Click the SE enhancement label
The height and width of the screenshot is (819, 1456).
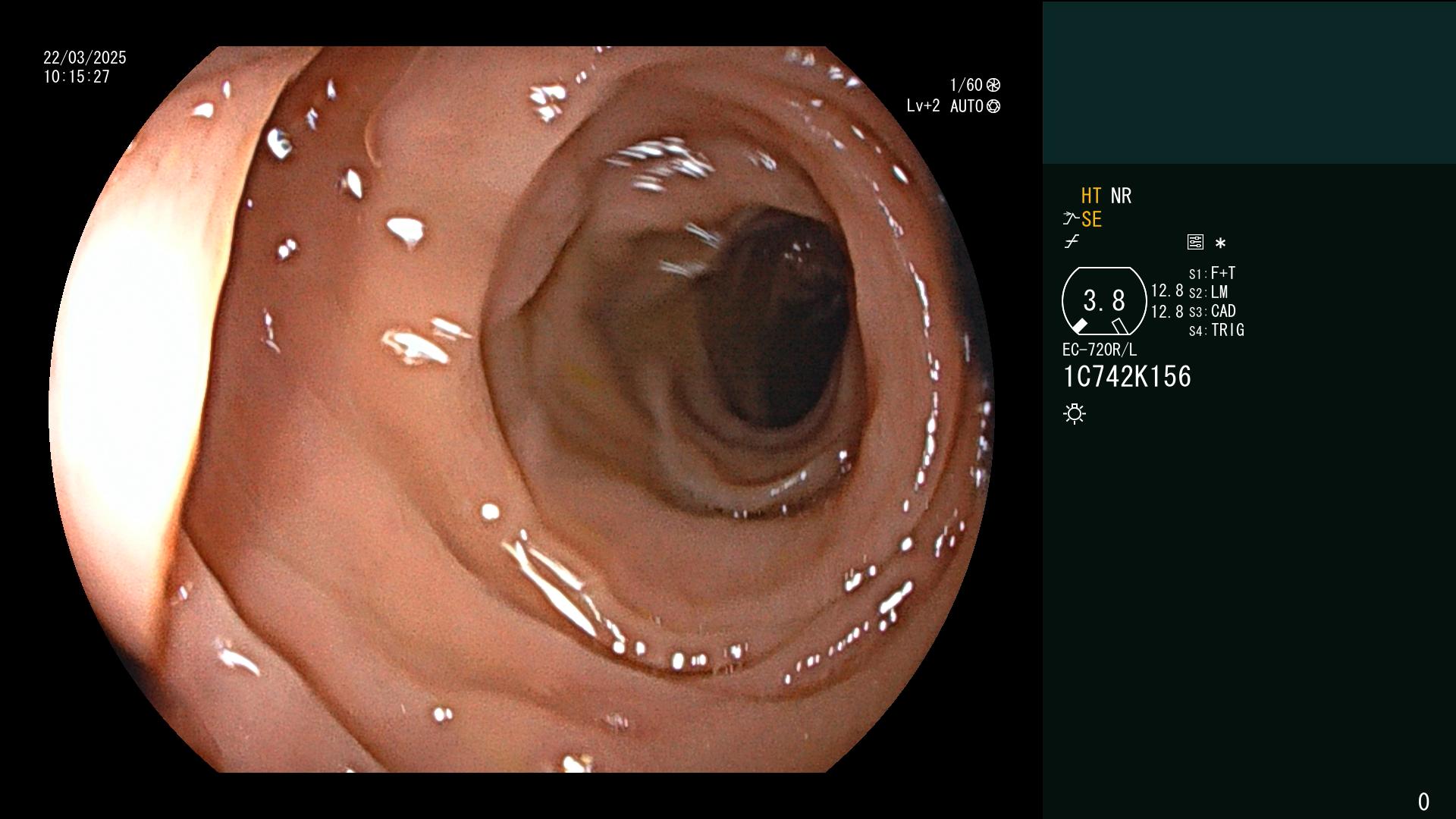click(1091, 219)
